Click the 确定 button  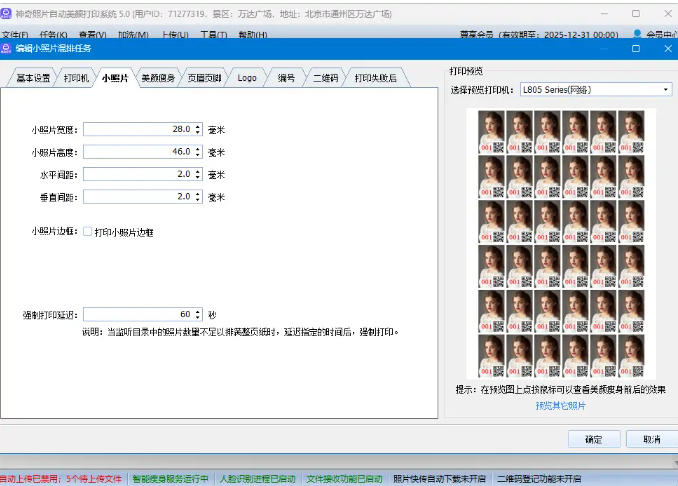[x=593, y=439]
